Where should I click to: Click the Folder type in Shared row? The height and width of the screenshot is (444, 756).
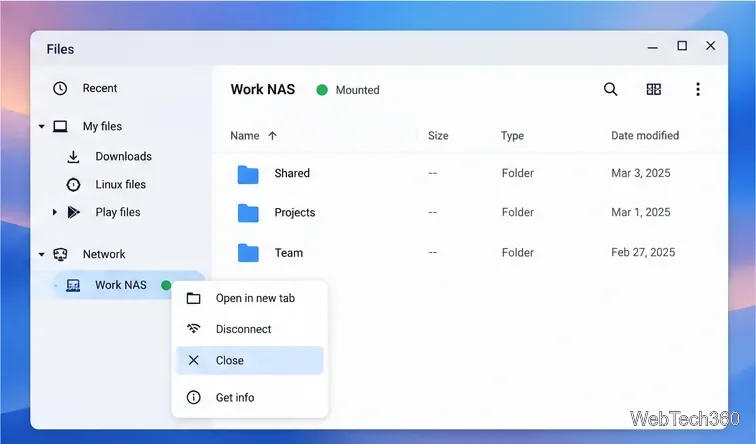pyautogui.click(x=518, y=173)
